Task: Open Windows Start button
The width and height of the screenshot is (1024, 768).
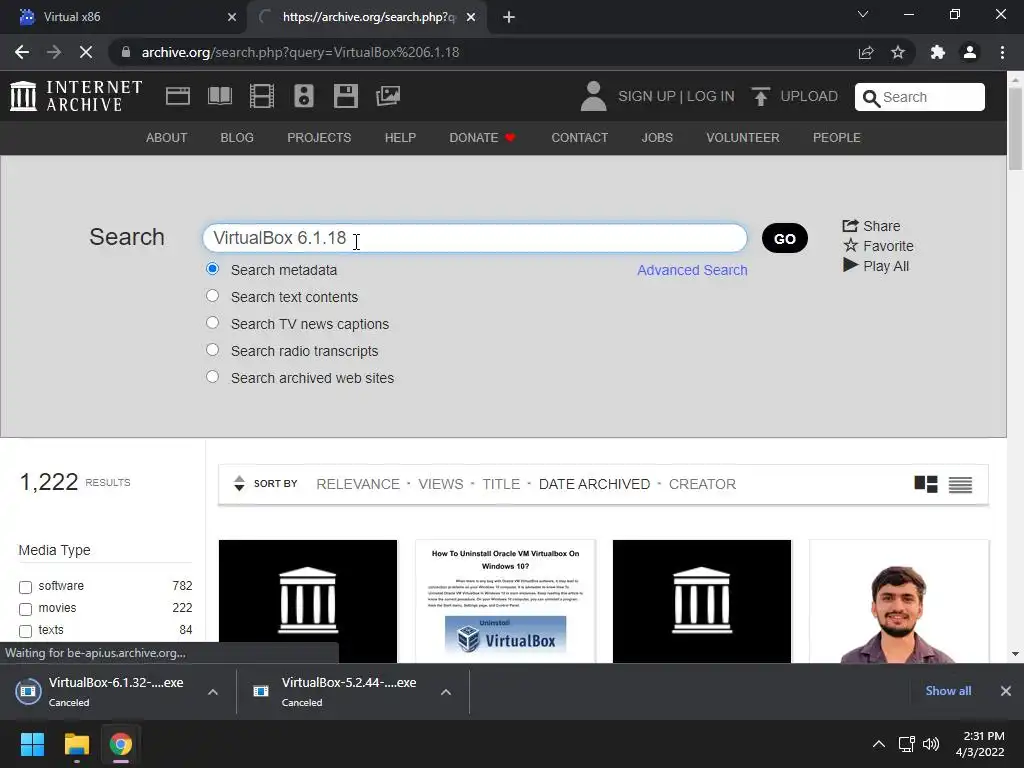Action: (x=32, y=744)
